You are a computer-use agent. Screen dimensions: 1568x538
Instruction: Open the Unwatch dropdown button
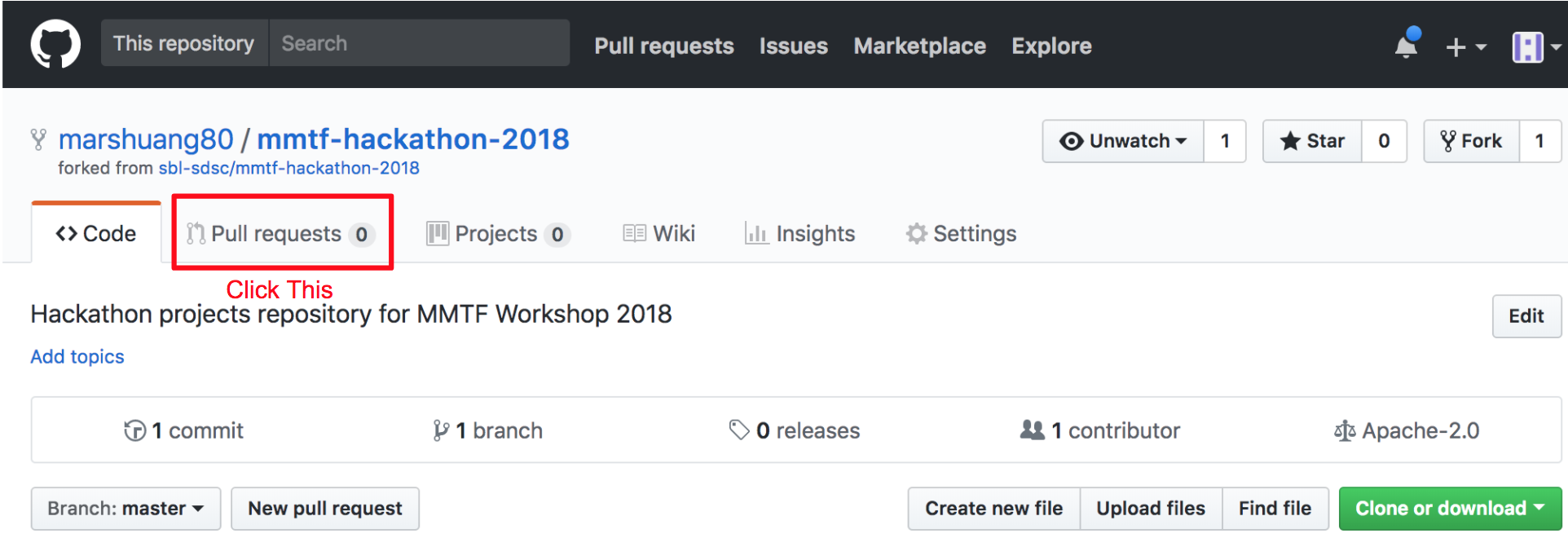coord(1123,141)
